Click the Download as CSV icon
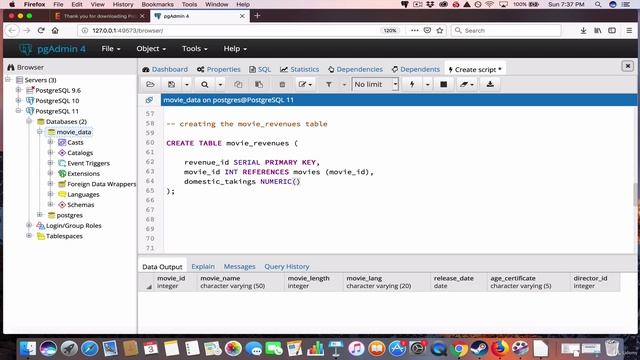 pos(490,84)
